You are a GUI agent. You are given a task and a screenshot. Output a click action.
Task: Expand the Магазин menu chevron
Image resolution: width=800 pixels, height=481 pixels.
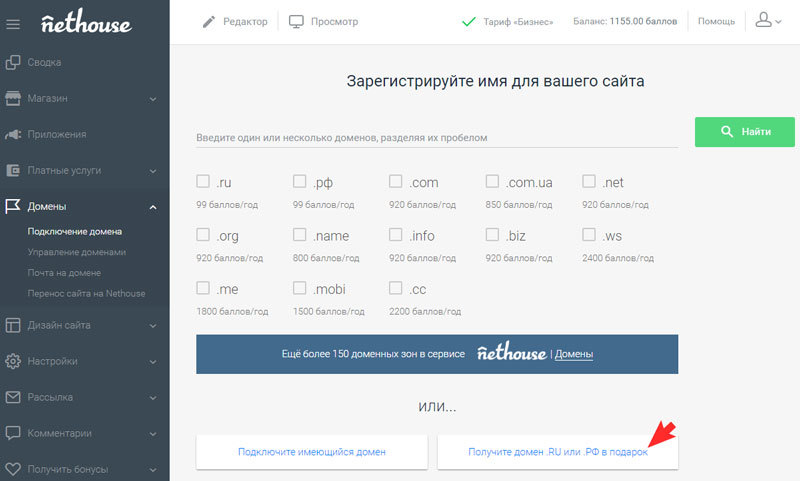[x=153, y=99]
